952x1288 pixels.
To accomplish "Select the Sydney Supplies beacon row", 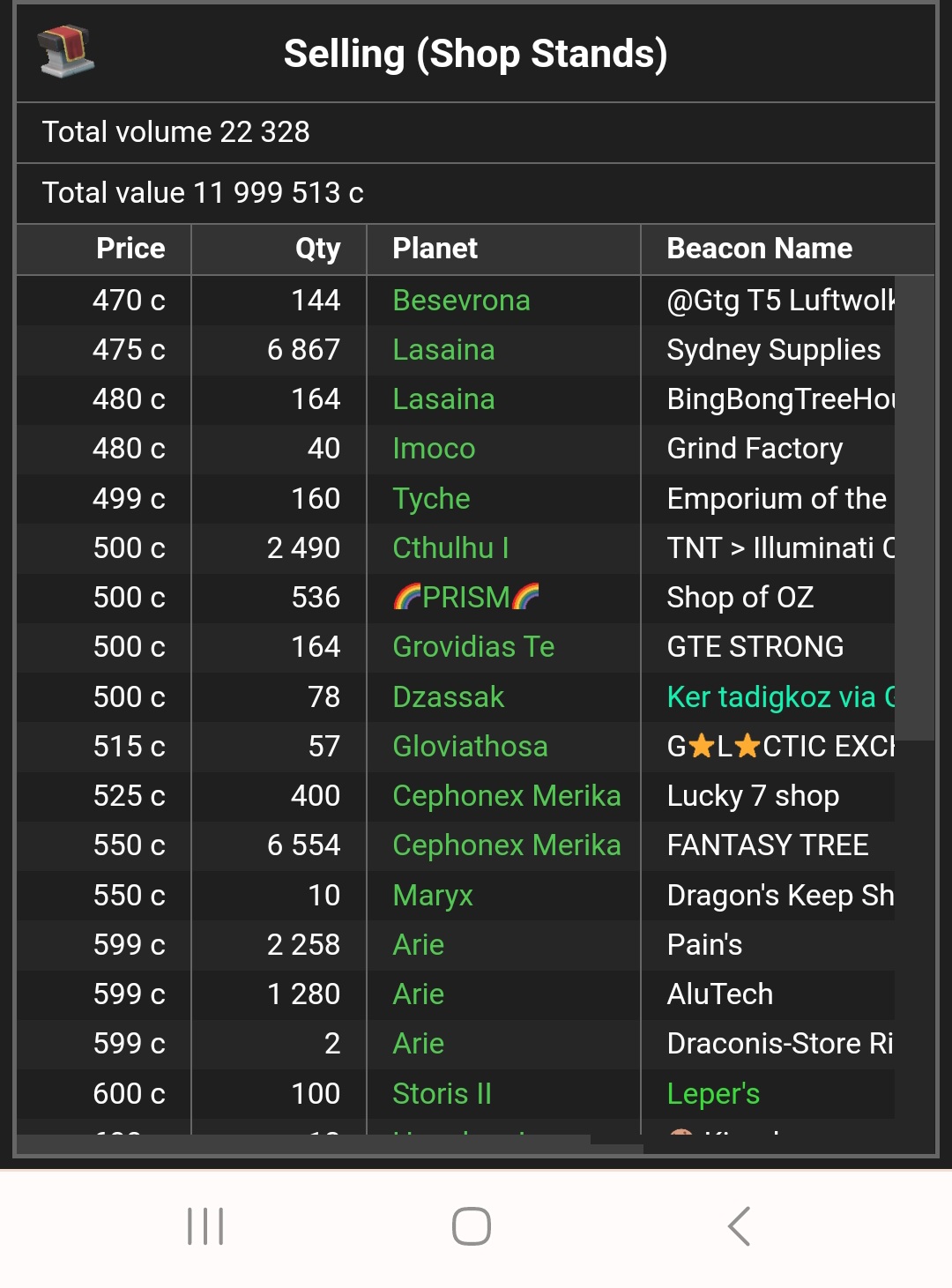I will pyautogui.click(x=456, y=350).
